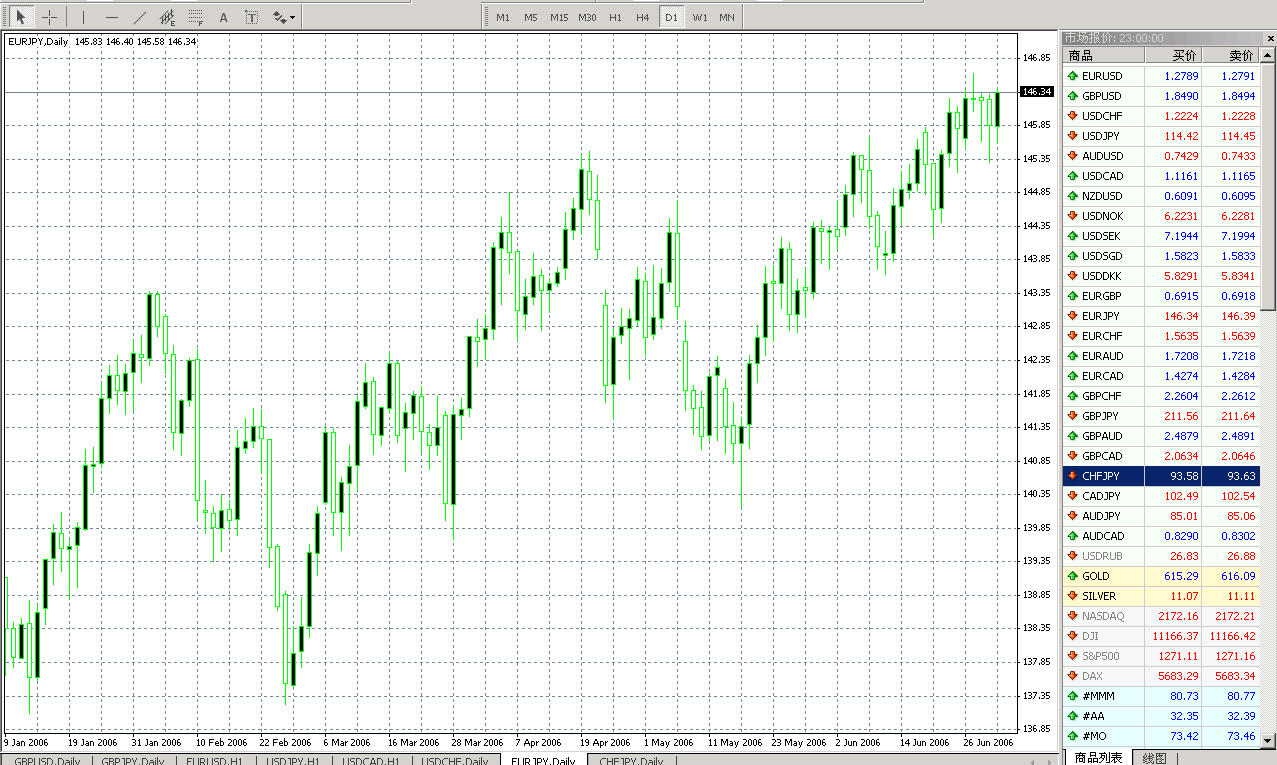Switch chart to M5 timeframe
The height and width of the screenshot is (765, 1277).
coord(530,17)
